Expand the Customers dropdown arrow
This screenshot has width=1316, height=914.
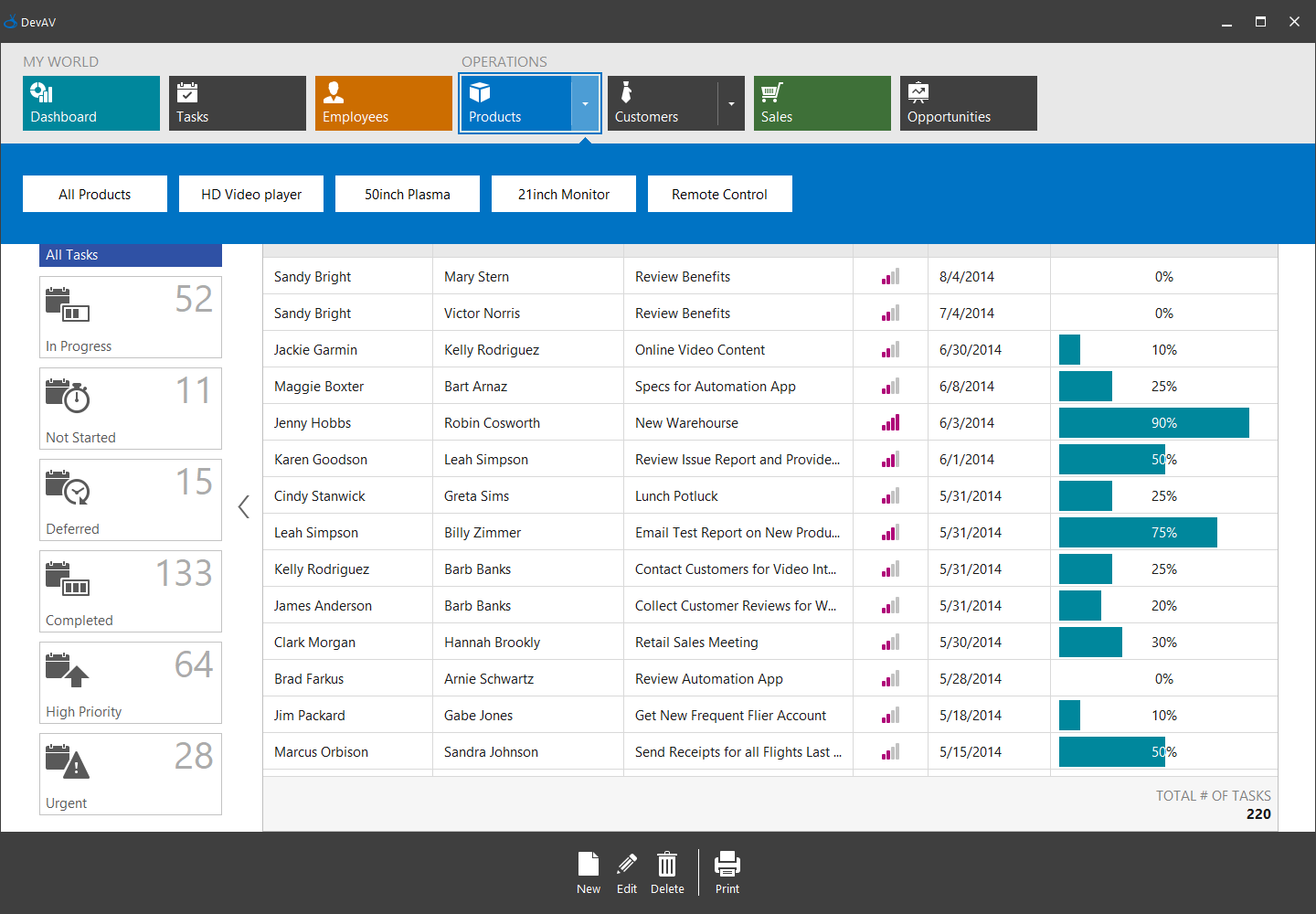click(731, 103)
